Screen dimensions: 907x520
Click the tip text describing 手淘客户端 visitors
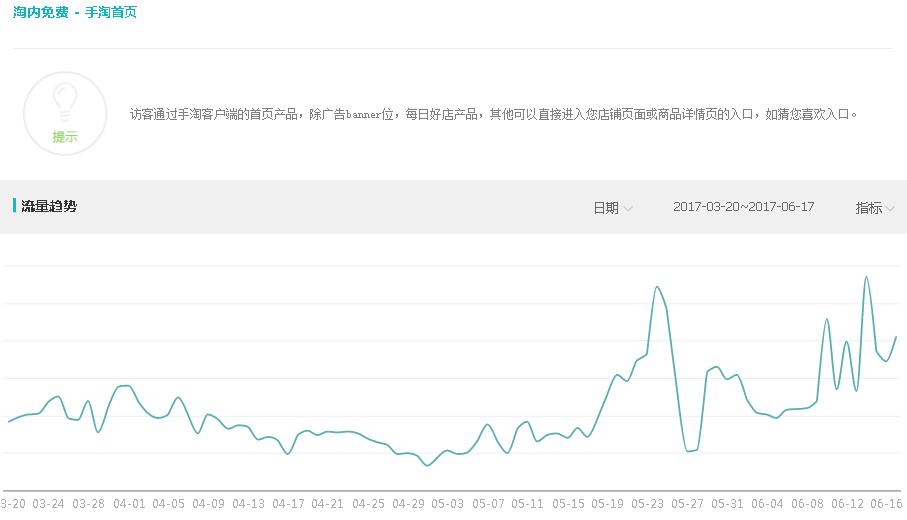click(493, 114)
